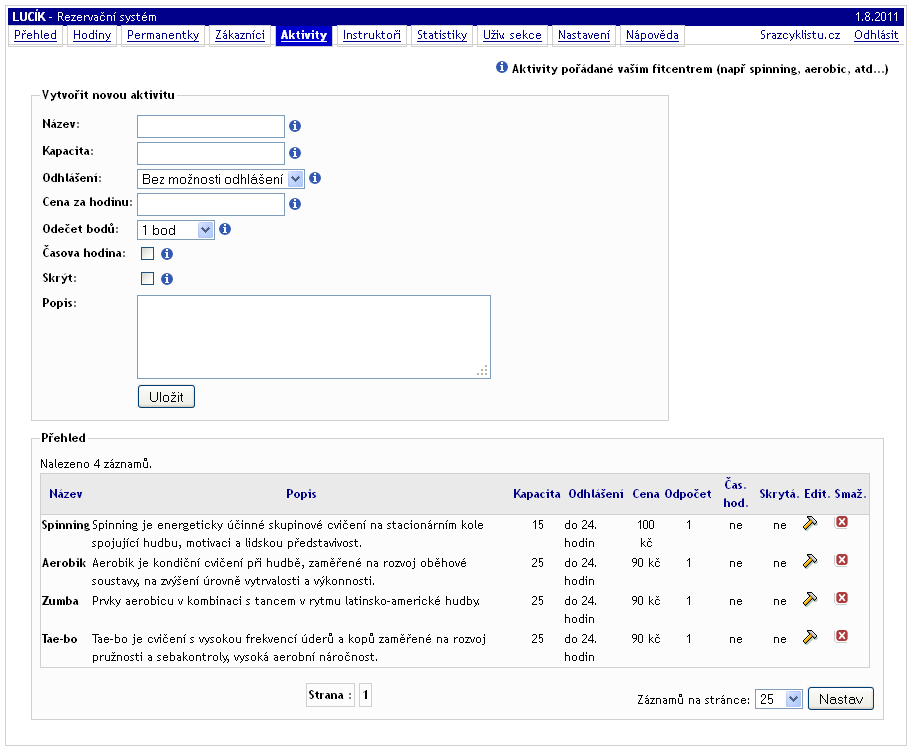Sort the table by Popis column

pos(301,494)
